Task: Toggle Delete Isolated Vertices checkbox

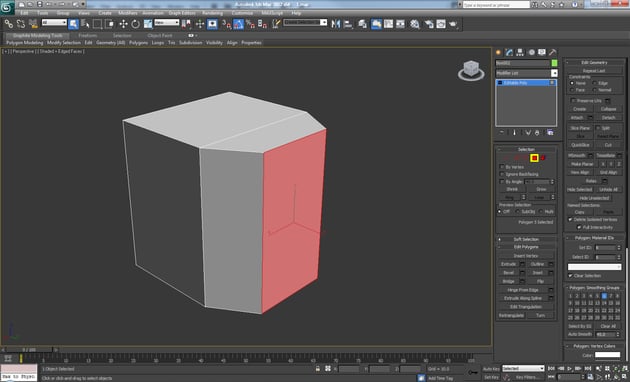Action: [x=570, y=220]
